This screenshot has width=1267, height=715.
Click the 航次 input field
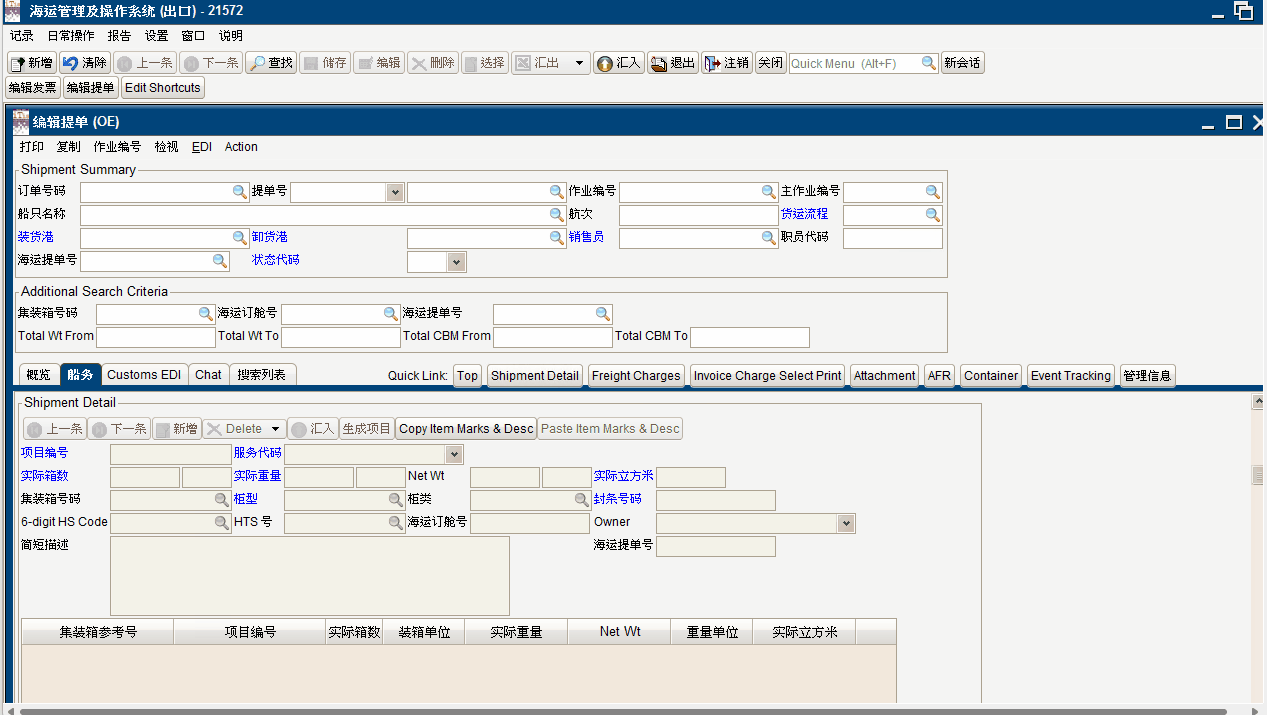(x=698, y=215)
